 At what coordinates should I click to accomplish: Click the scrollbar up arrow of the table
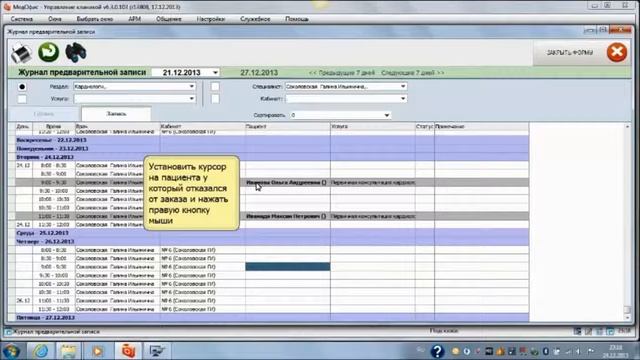[627, 127]
